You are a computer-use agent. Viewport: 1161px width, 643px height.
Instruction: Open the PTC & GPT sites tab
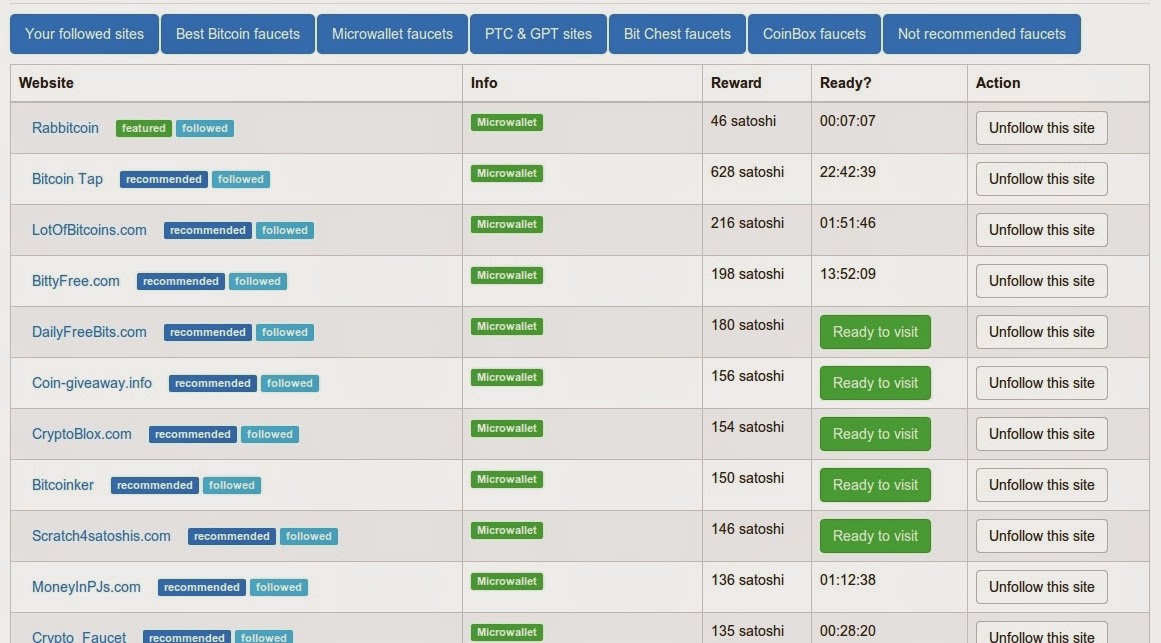point(538,34)
